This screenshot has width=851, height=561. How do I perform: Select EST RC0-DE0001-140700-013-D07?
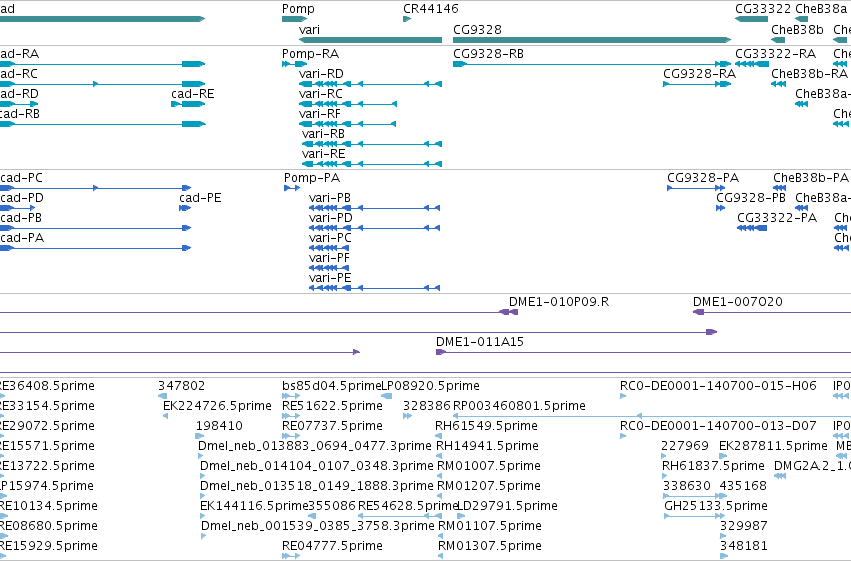click(718, 426)
